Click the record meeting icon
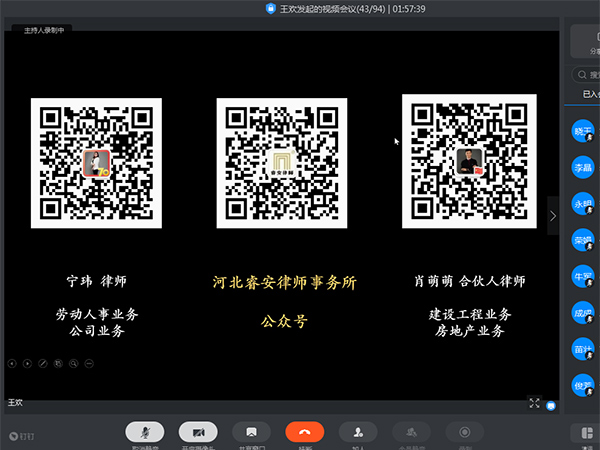The height and width of the screenshot is (450, 600). 464,431
